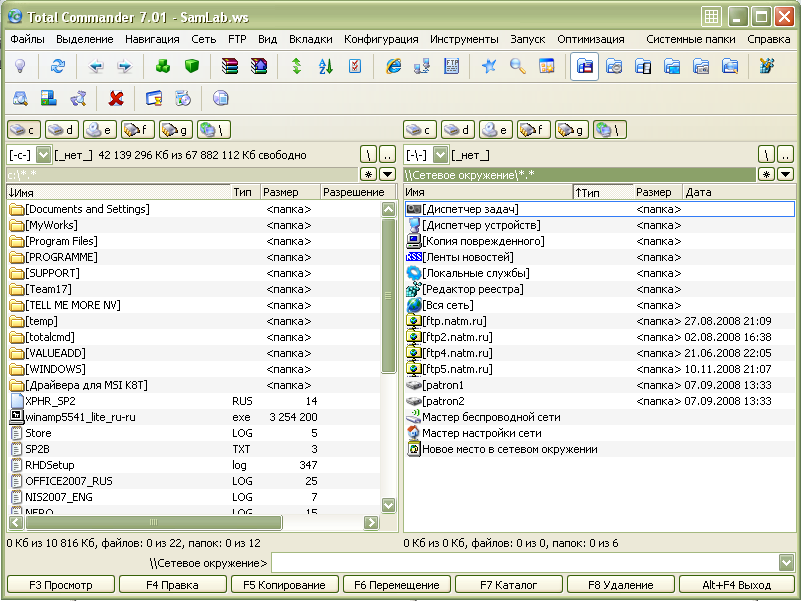Screen dimensions: 801x601
Task: Open left panel favorites asterisk button
Action: coord(368,175)
